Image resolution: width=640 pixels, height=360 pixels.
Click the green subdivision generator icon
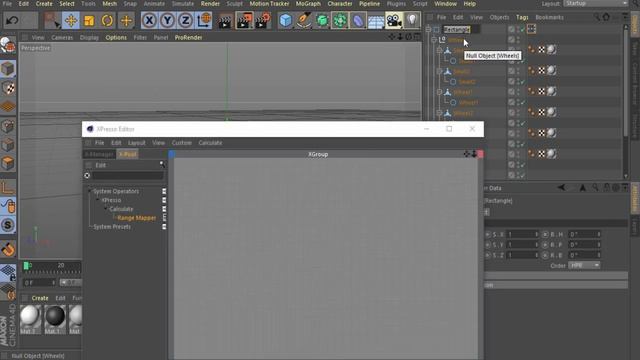pyautogui.click(x=322, y=20)
